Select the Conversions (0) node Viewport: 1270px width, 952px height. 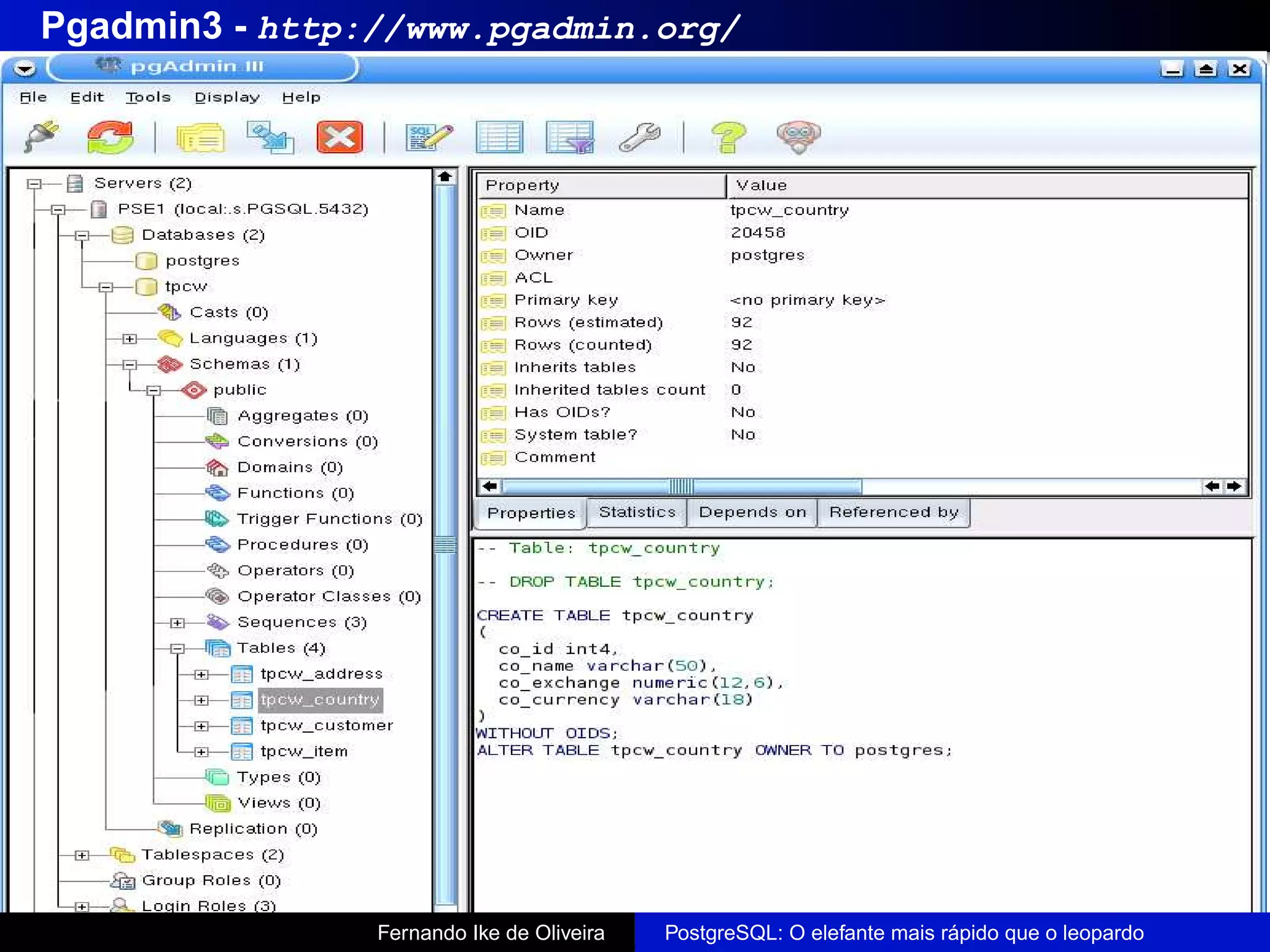pos(308,441)
